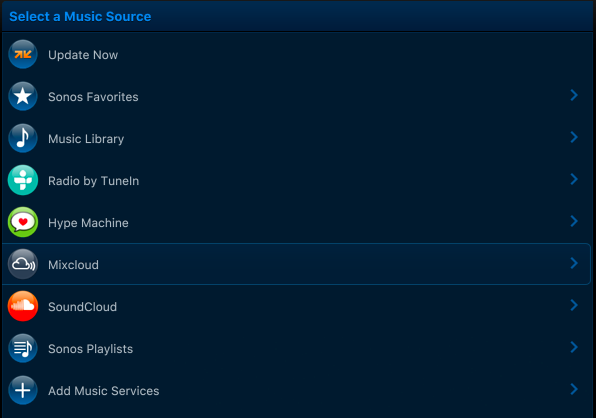
Task: Click the Music Library note icon
Action: tap(23, 138)
